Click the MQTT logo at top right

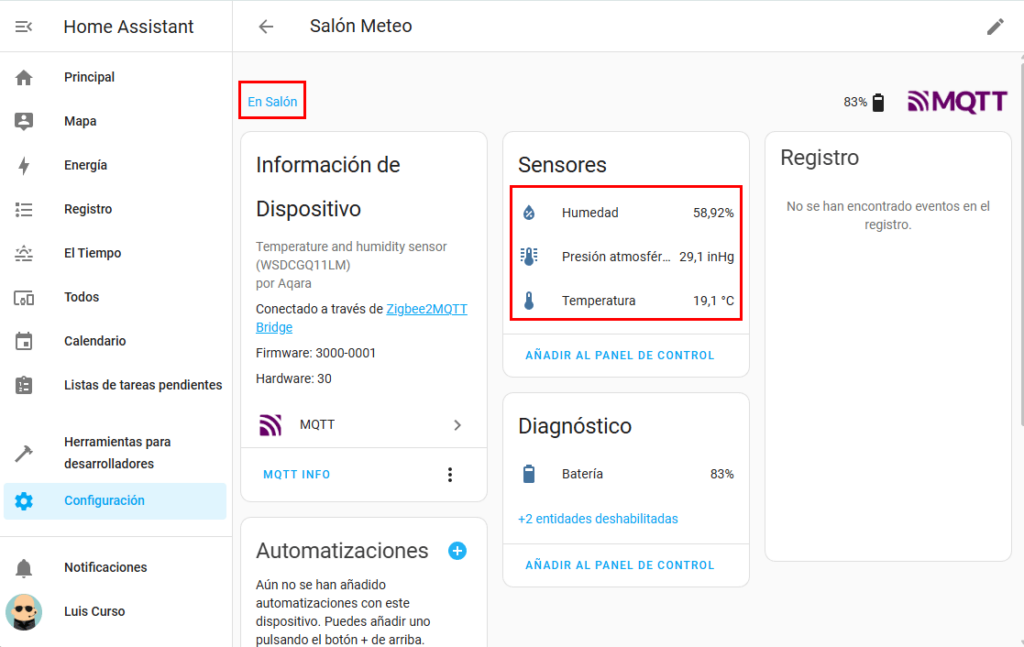click(957, 102)
